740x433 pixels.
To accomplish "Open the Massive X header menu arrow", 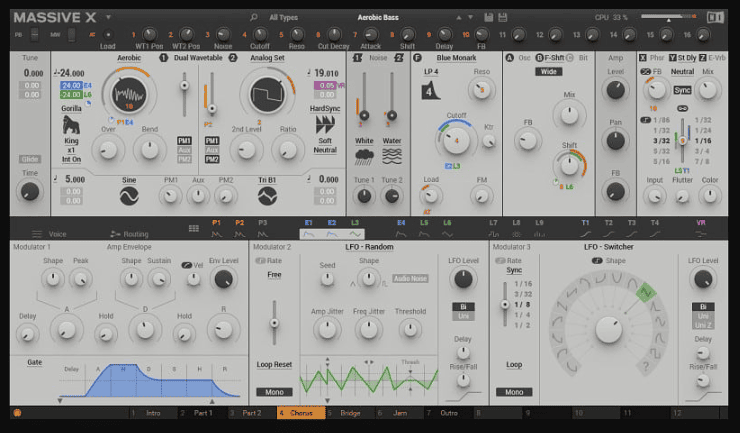I will 108,17.
